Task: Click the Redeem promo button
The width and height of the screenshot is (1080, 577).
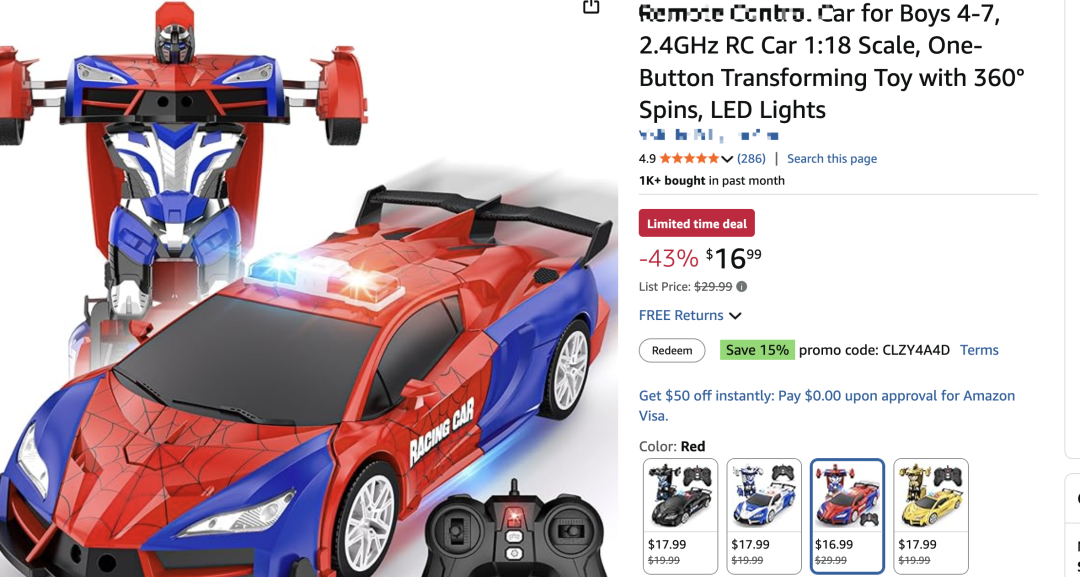Action: click(x=672, y=350)
